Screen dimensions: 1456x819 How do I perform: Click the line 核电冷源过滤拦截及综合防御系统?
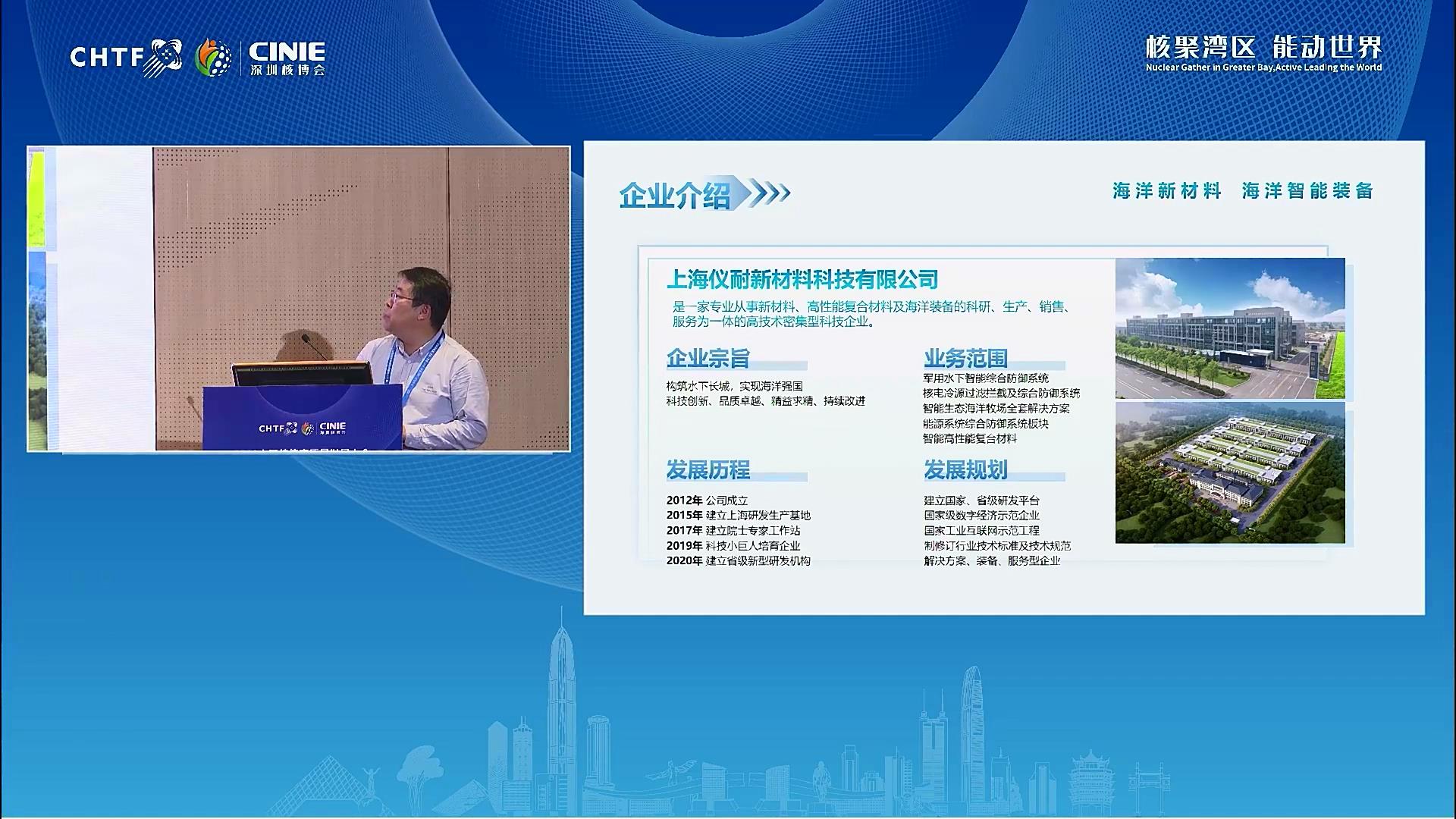click(x=1002, y=393)
